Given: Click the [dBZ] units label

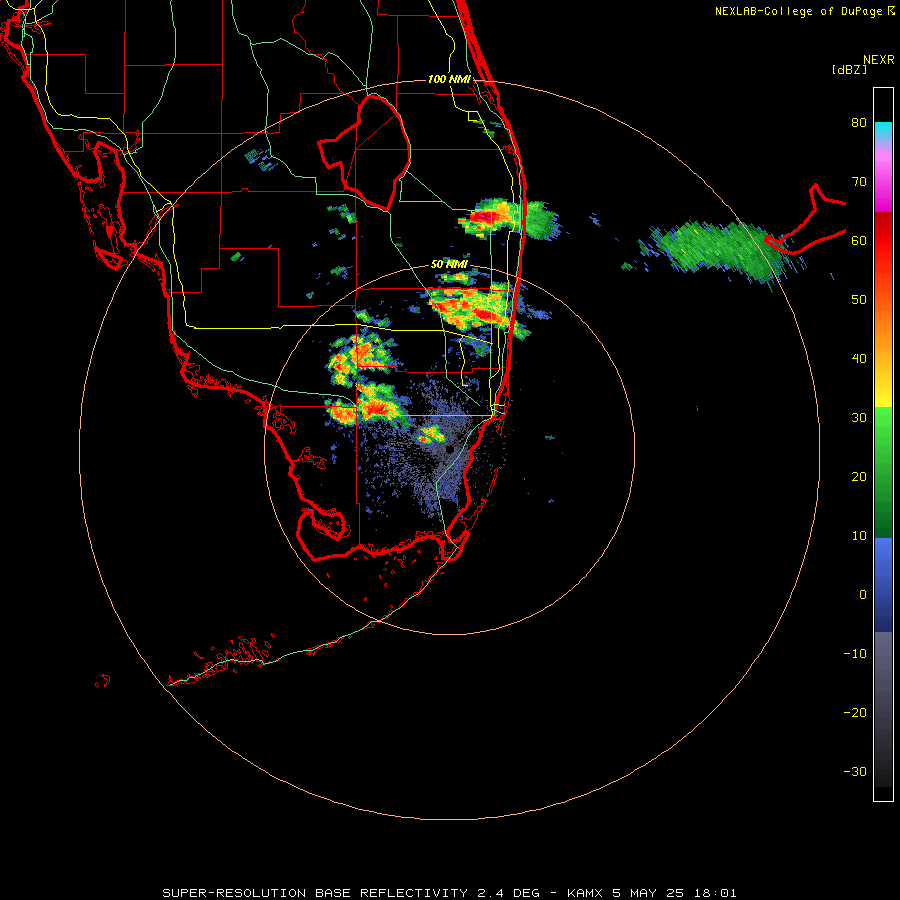Looking at the screenshot, I should click(849, 69).
